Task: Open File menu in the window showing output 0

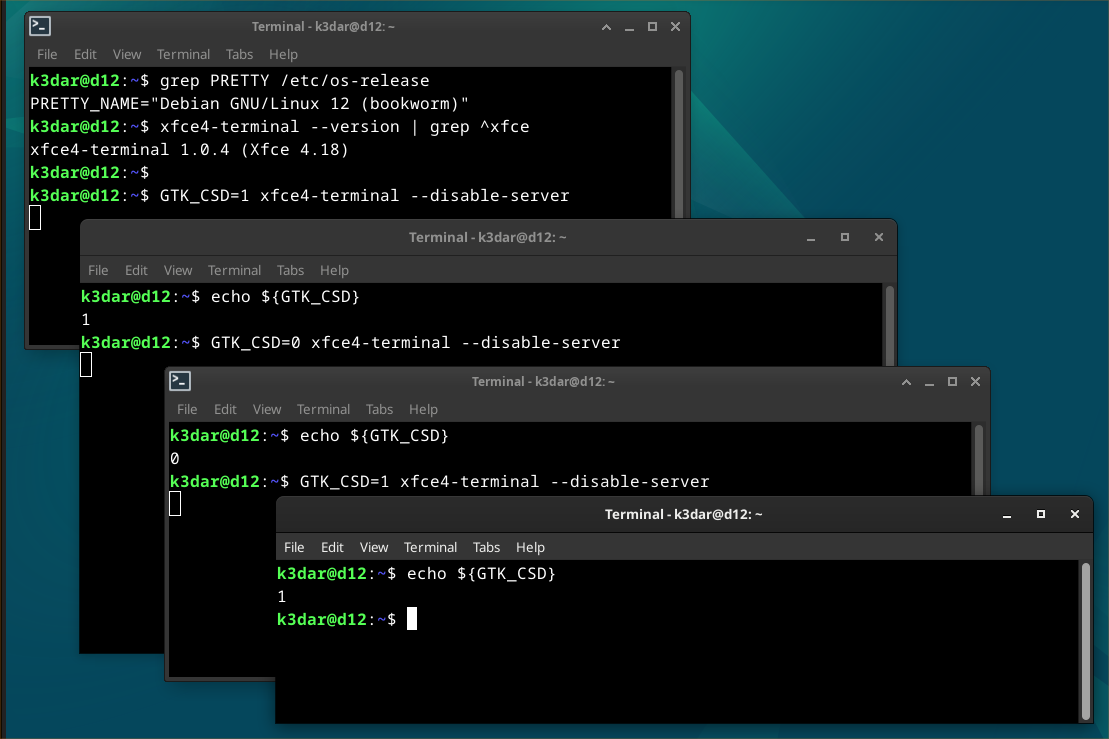Action: coord(187,409)
